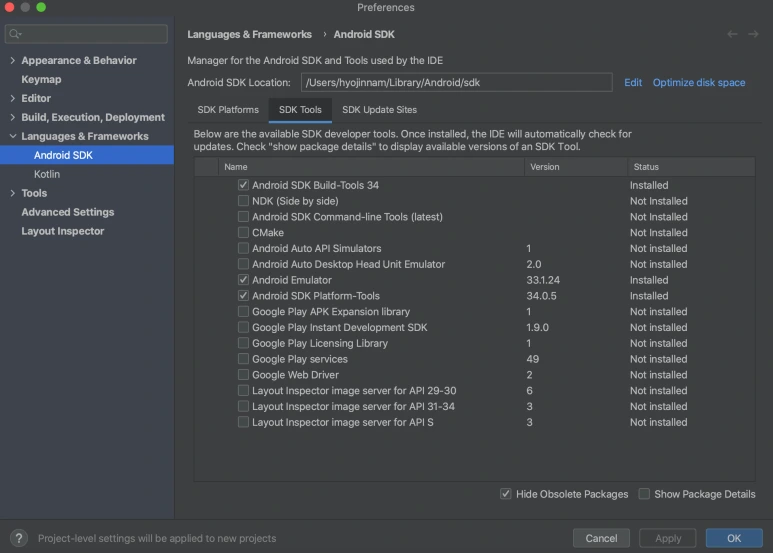Check the CMake checkbox
The image size is (773, 553).
tap(243, 232)
